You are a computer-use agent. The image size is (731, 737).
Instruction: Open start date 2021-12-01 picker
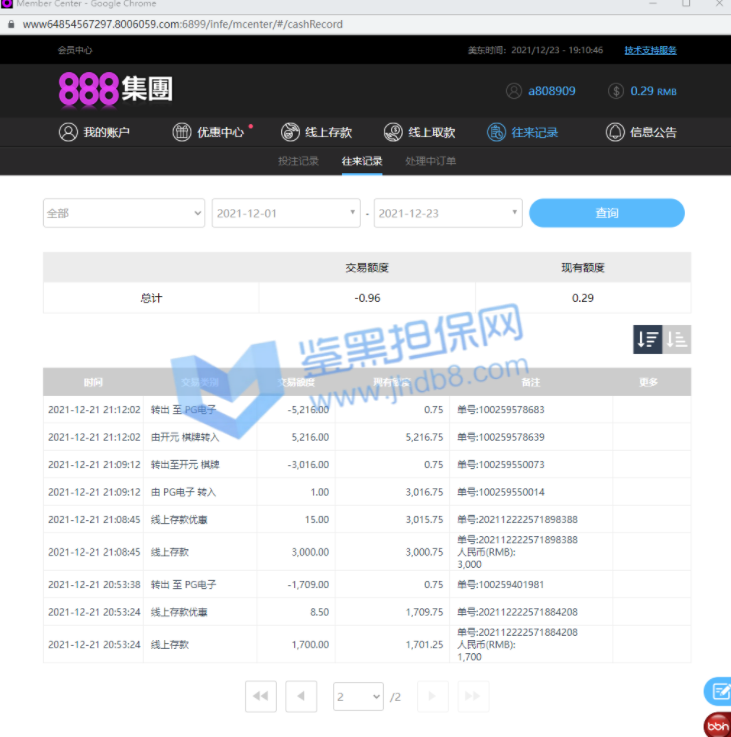pos(285,213)
